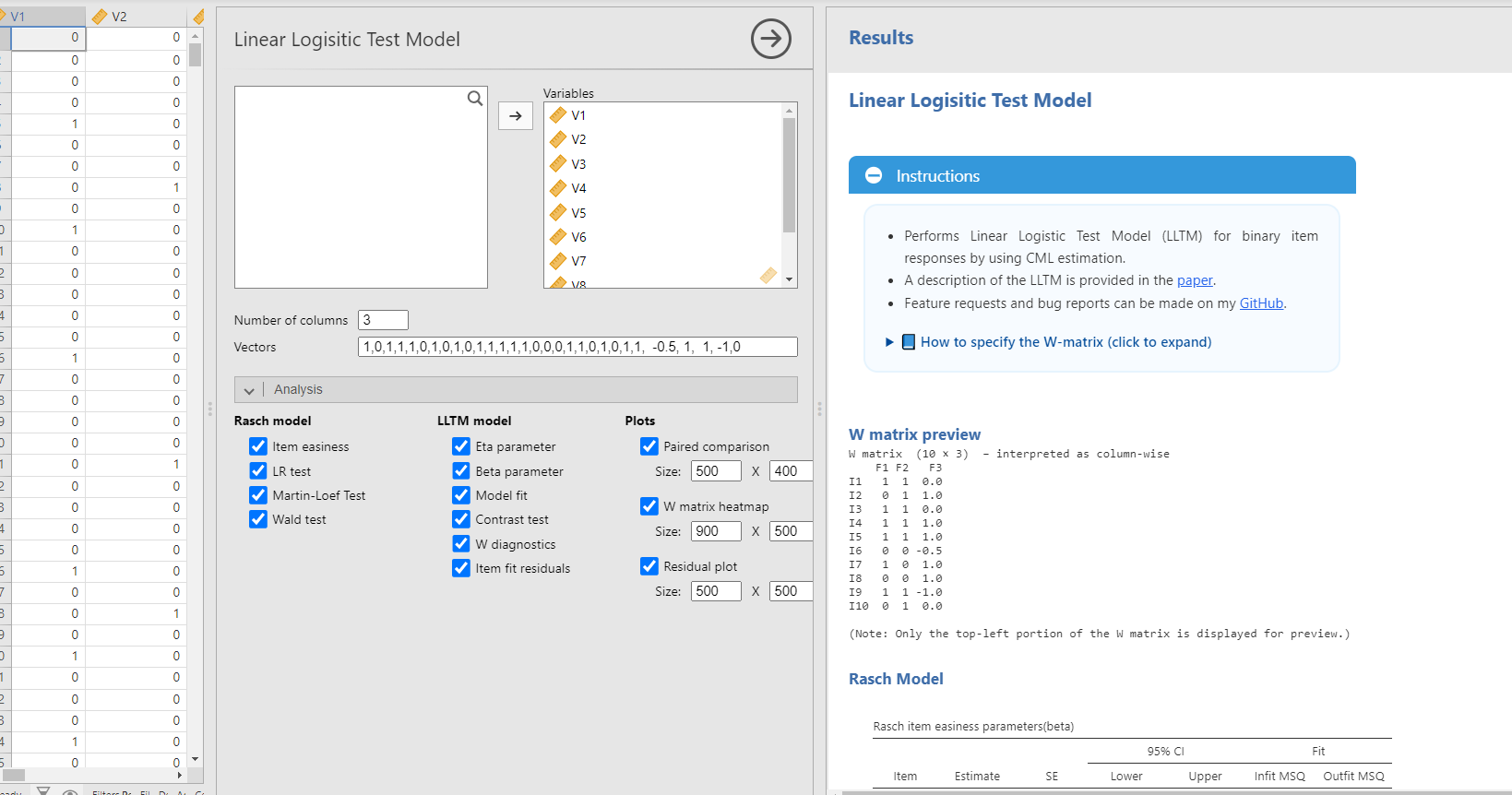
Task: Click the funnel filter icon in status bar
Action: (x=43, y=790)
